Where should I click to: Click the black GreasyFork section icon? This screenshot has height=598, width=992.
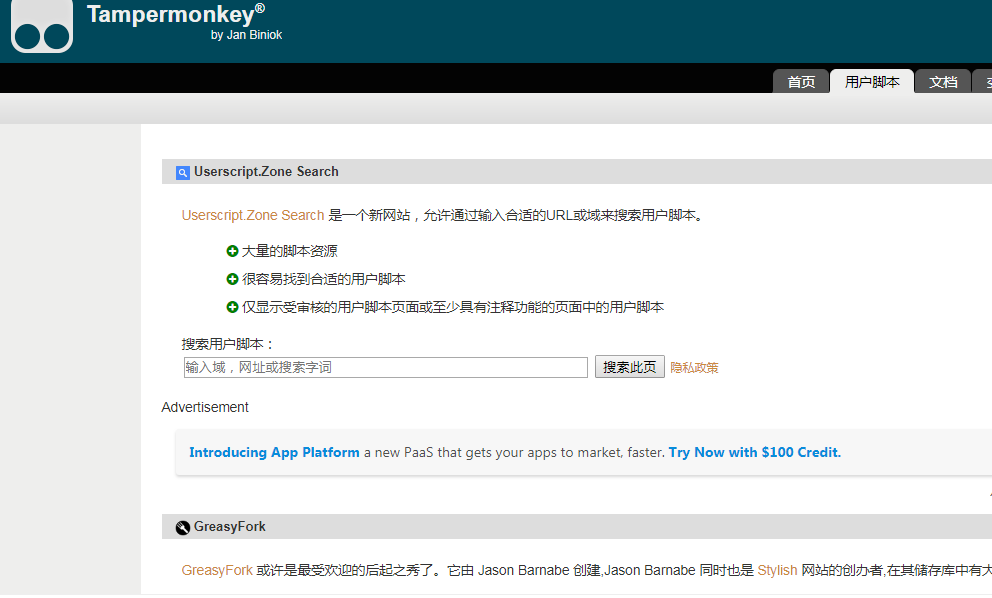(182, 526)
